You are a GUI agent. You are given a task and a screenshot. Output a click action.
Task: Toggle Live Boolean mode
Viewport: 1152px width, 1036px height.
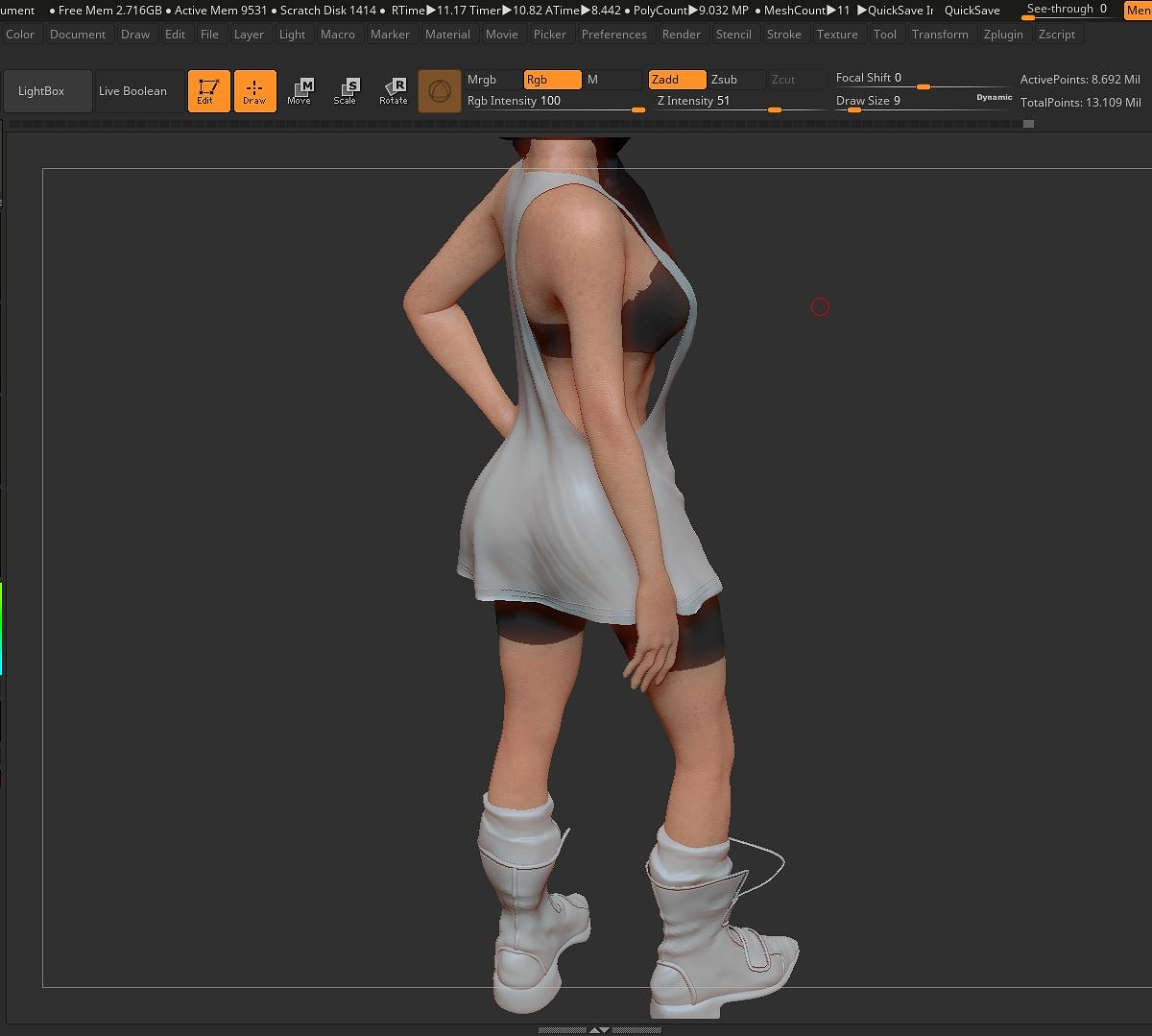click(139, 91)
